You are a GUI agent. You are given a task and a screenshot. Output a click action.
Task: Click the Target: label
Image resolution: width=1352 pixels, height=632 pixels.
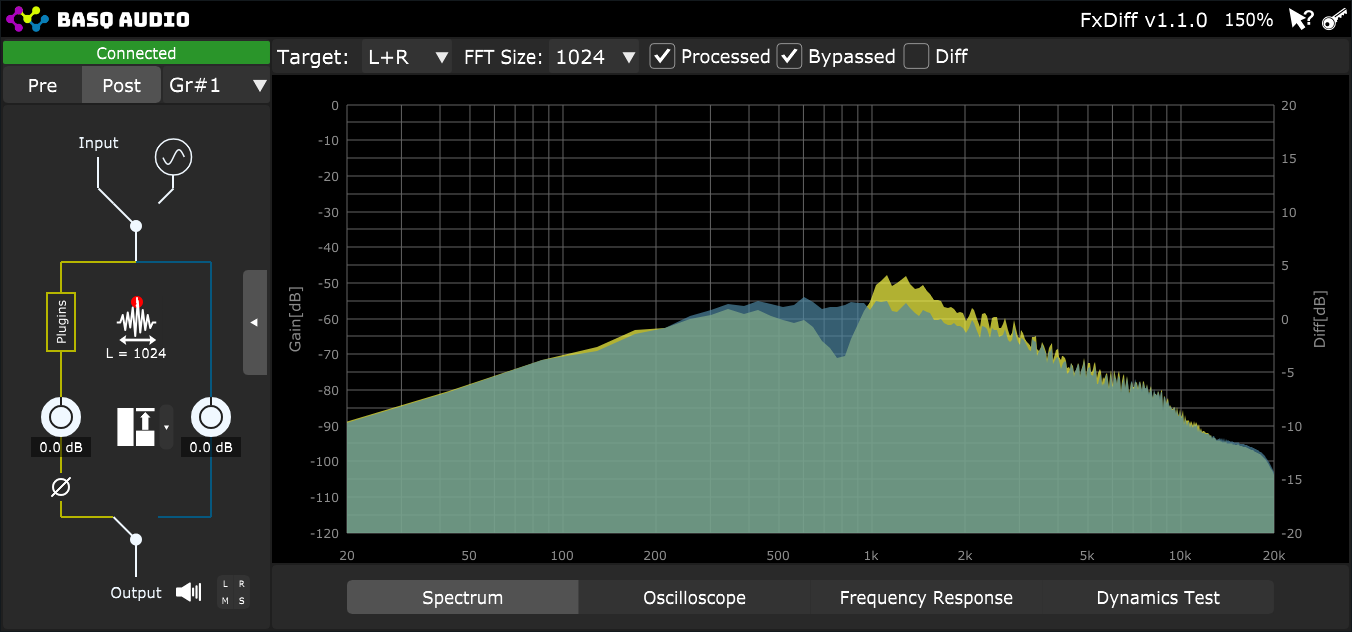(314, 57)
